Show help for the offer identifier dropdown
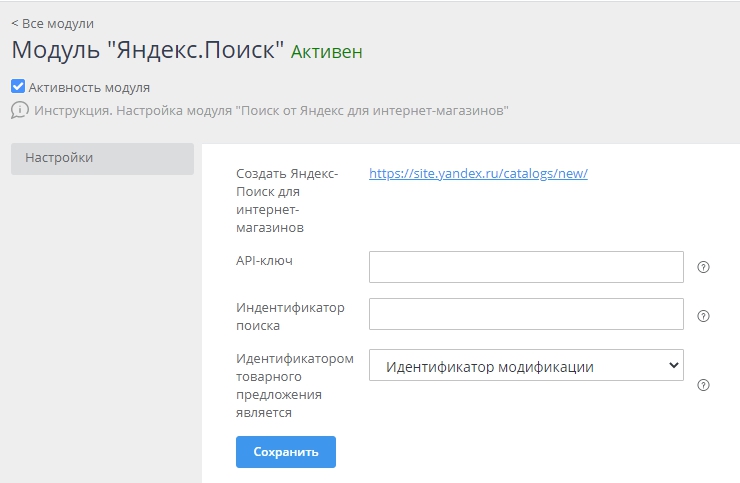The height and width of the screenshot is (483, 740). [x=703, y=385]
